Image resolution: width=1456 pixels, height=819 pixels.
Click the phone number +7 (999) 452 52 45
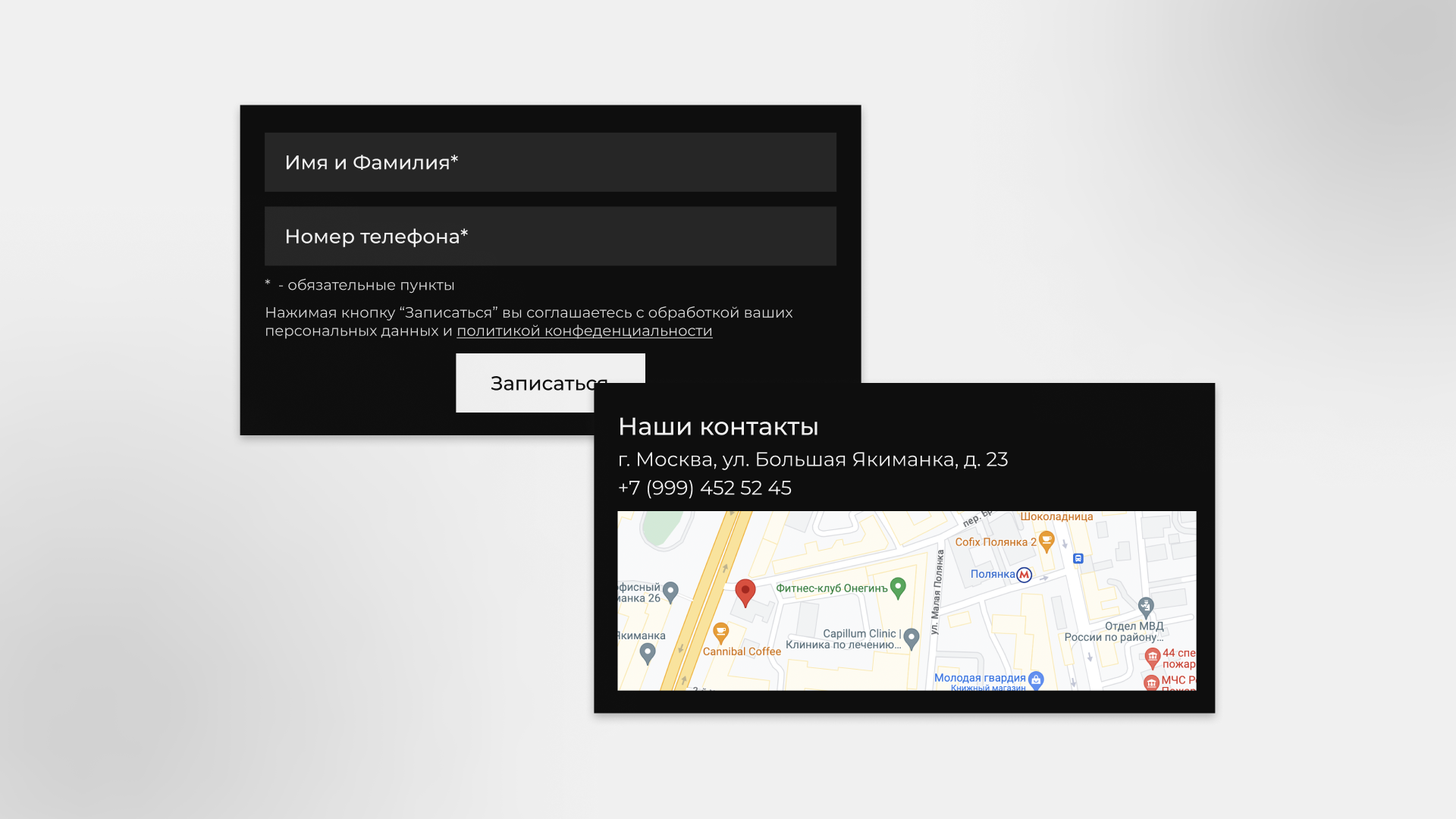click(x=704, y=488)
